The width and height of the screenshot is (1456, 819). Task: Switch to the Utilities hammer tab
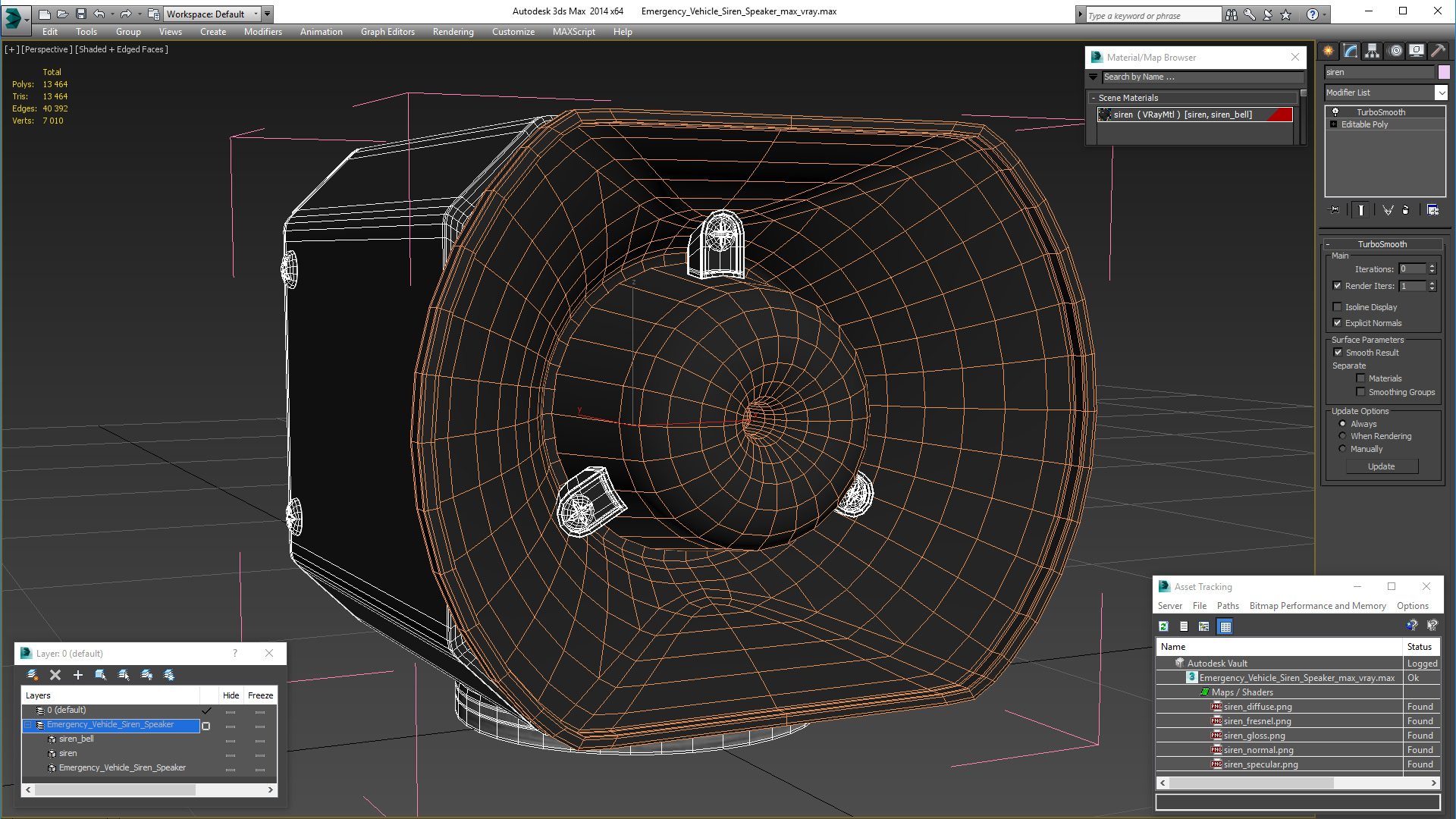[1439, 51]
